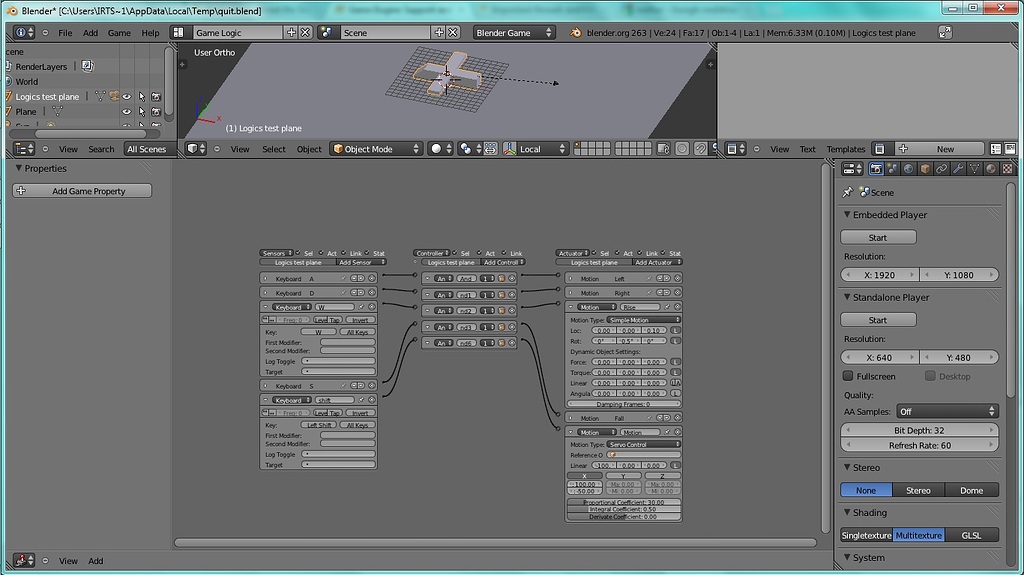Add a new screen layout (plus icon)
The height and width of the screenshot is (575, 1024).
(291, 33)
